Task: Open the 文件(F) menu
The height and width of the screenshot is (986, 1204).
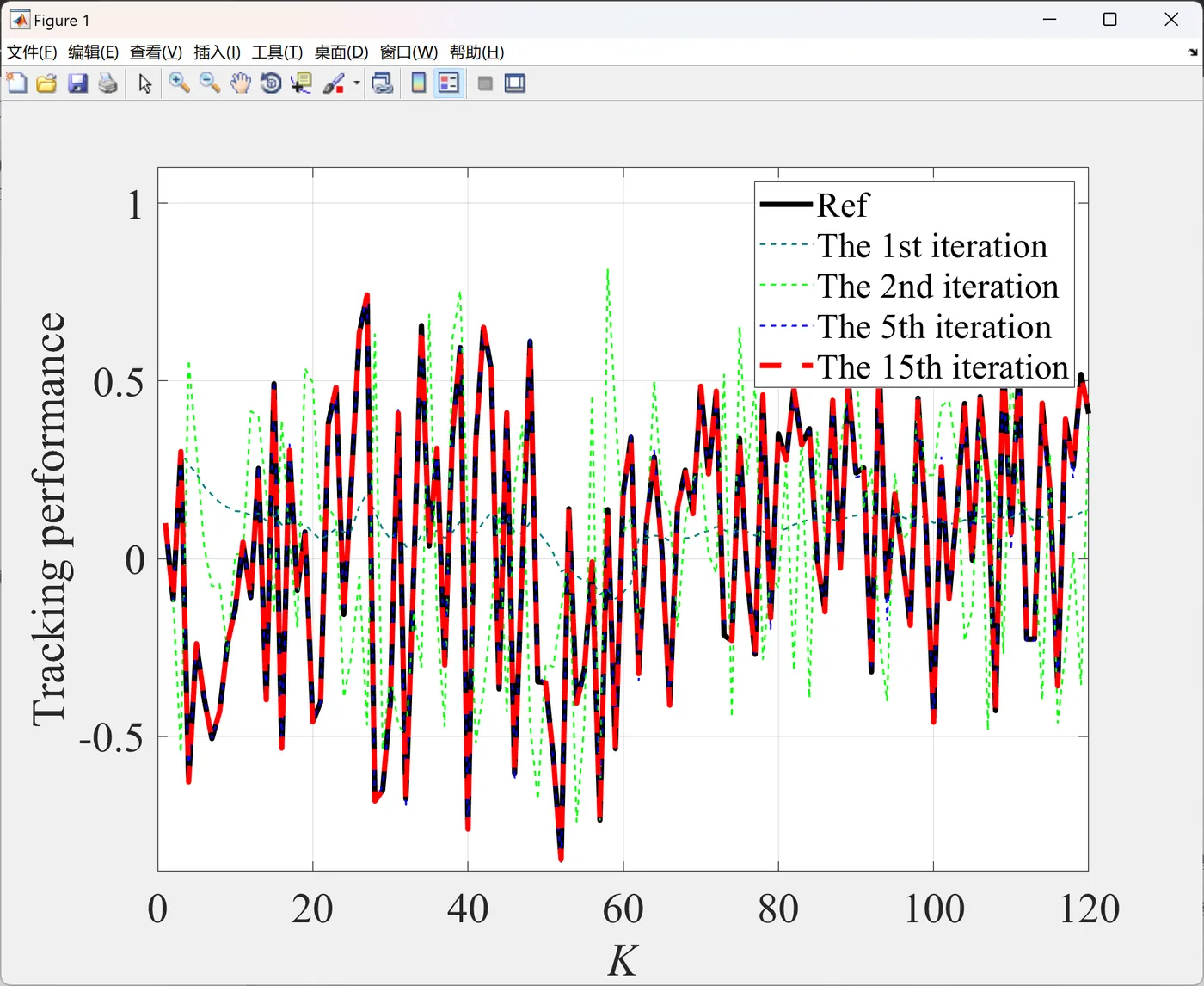Action: coord(32,52)
